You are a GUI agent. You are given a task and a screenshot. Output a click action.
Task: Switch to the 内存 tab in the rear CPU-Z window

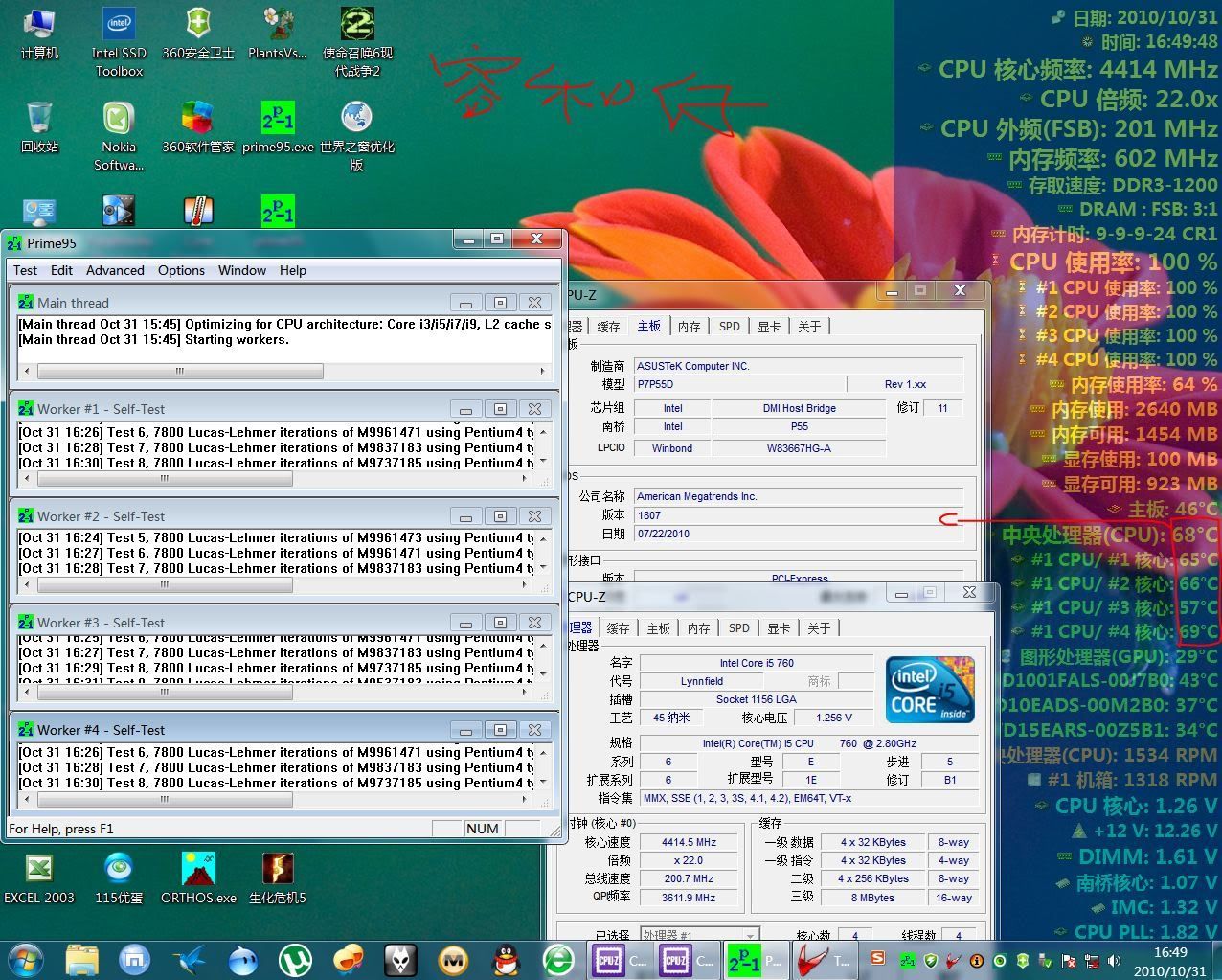click(x=689, y=327)
